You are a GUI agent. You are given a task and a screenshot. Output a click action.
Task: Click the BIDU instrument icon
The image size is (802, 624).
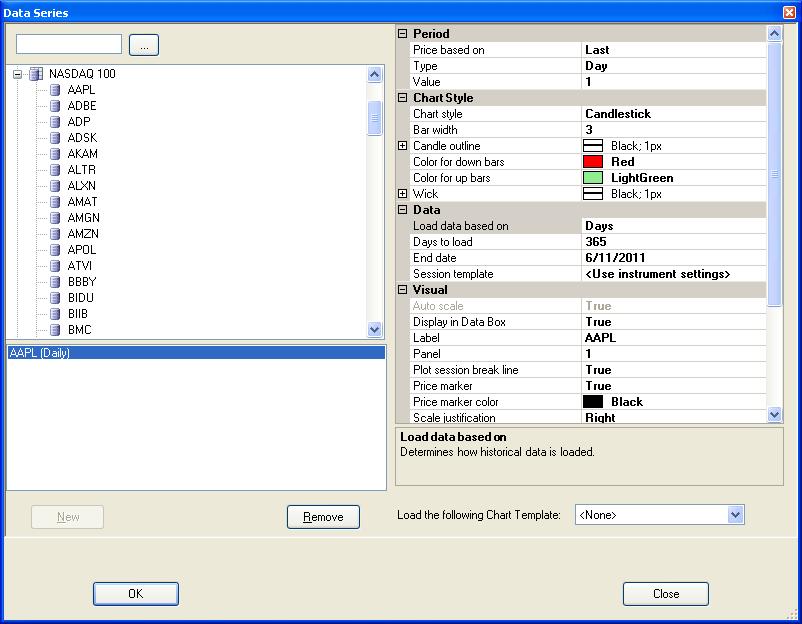click(x=55, y=298)
